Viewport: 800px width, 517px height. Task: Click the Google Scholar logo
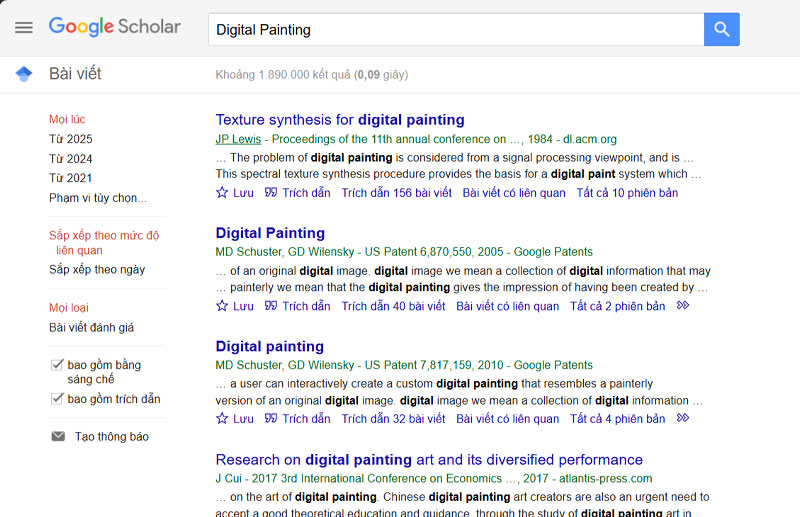pos(115,27)
